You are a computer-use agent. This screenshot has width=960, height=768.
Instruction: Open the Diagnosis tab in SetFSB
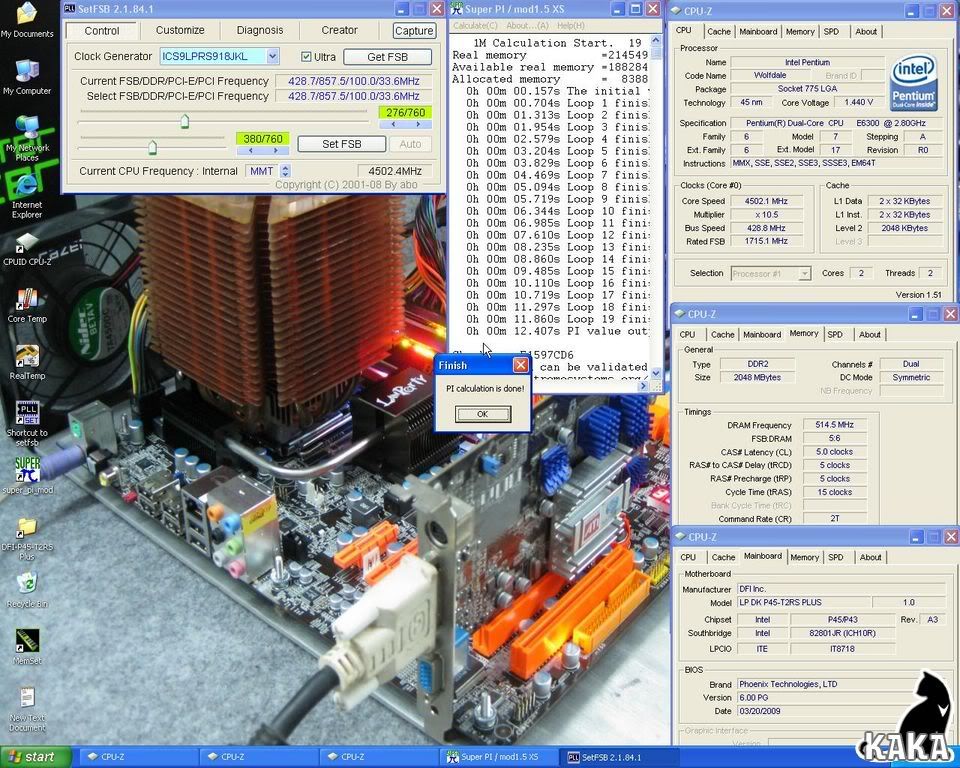(x=260, y=30)
